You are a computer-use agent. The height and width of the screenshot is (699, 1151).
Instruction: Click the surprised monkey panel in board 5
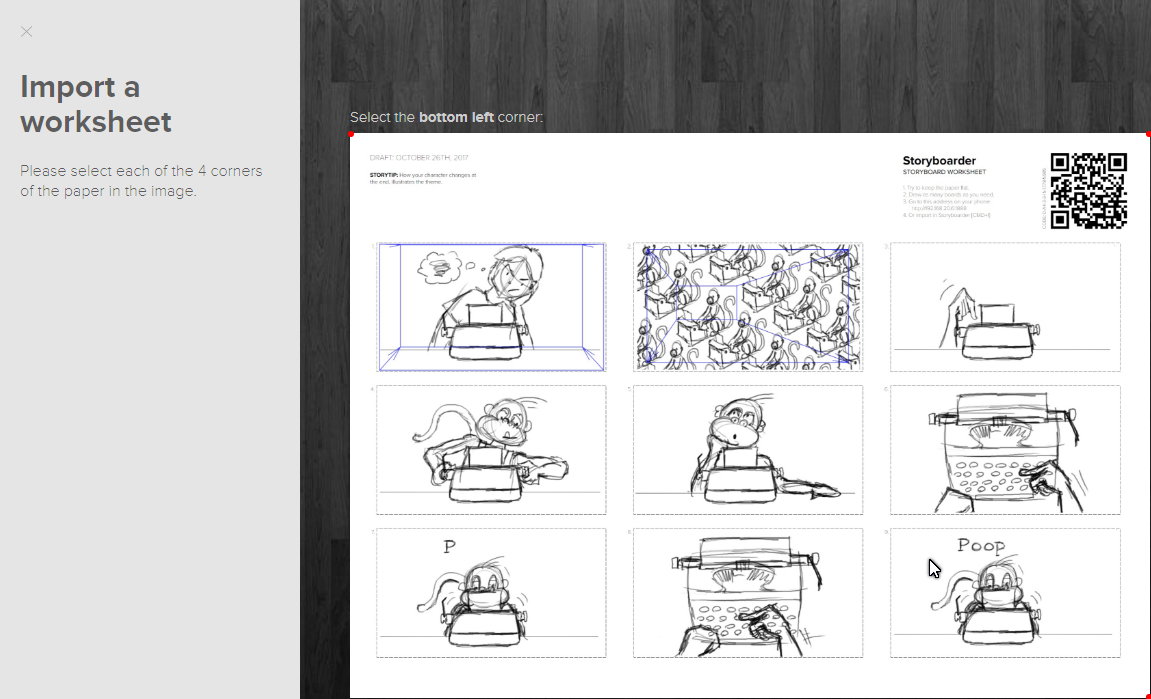click(x=748, y=449)
